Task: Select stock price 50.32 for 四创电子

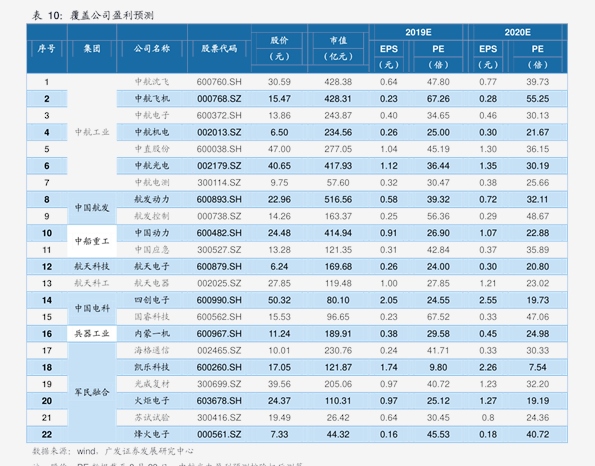Action: (279, 300)
